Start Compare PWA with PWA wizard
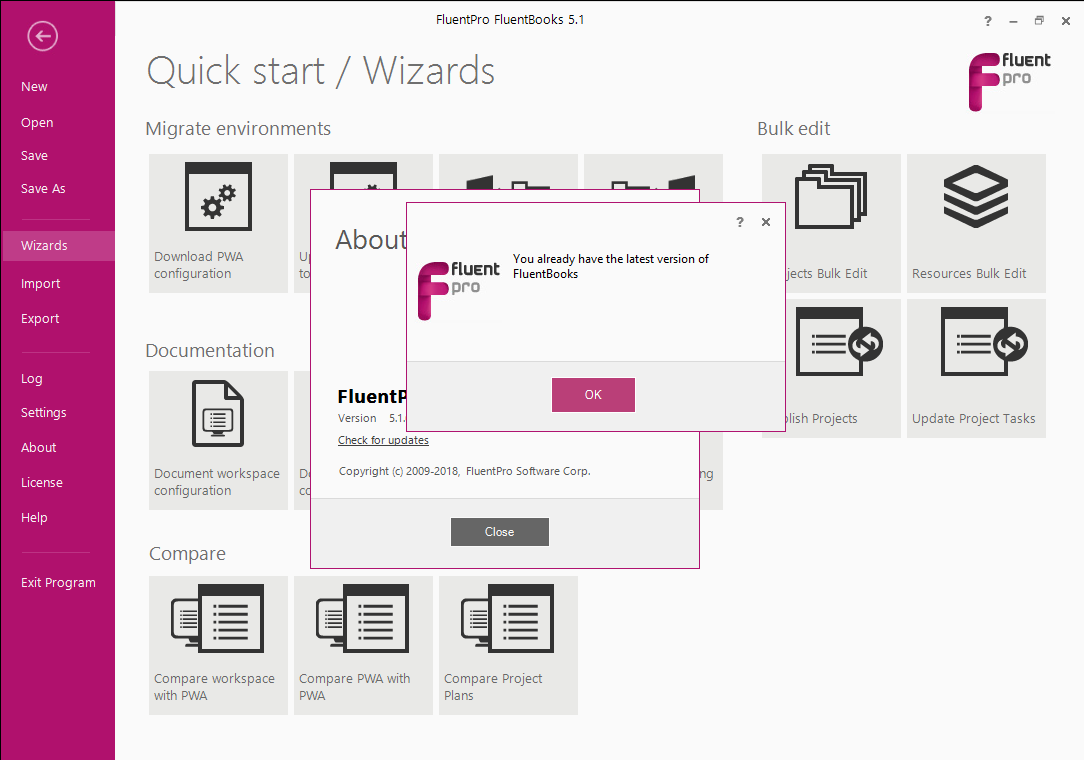Image resolution: width=1084 pixels, height=760 pixels. (364, 645)
